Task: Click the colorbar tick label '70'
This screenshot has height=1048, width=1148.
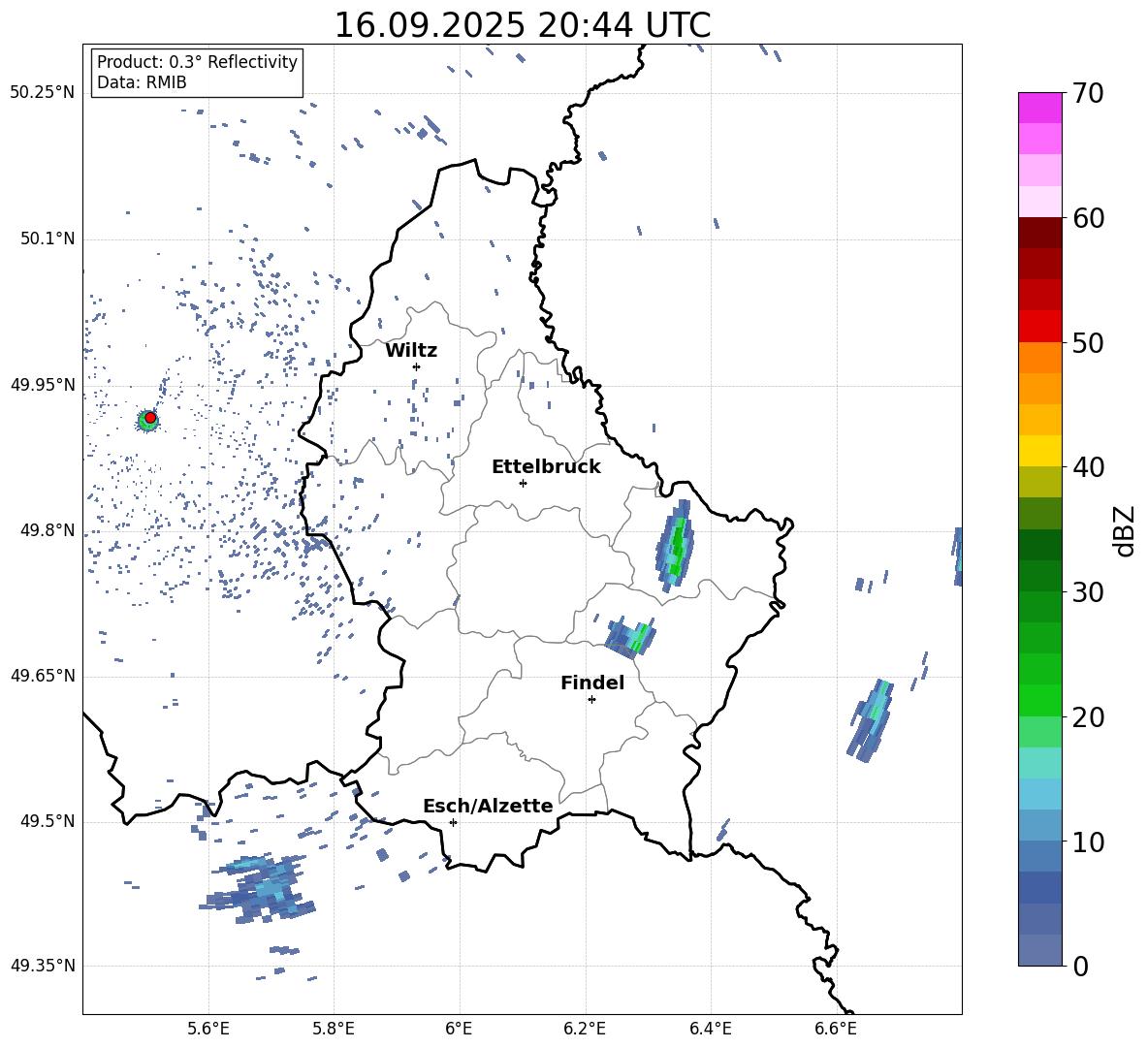Action: point(1088,94)
